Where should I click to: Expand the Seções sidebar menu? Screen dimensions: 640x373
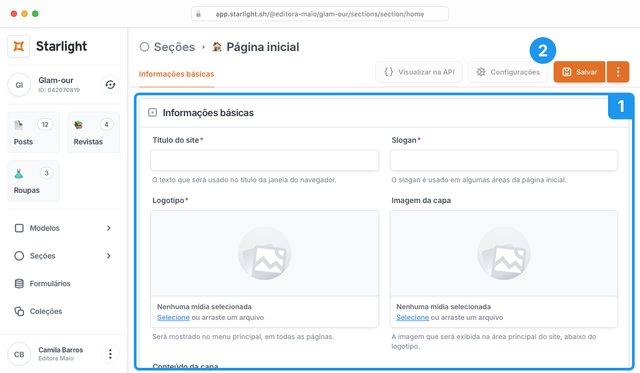click(109, 256)
